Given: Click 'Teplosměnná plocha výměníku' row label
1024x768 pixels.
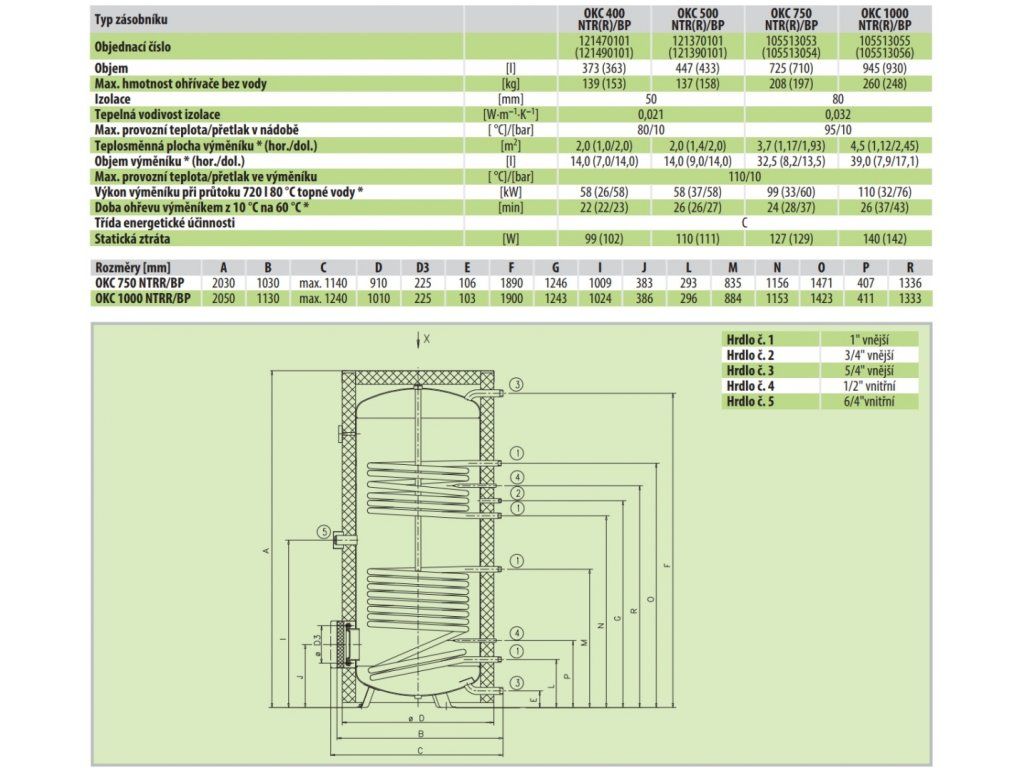Looking at the screenshot, I should pyautogui.click(x=206, y=146).
